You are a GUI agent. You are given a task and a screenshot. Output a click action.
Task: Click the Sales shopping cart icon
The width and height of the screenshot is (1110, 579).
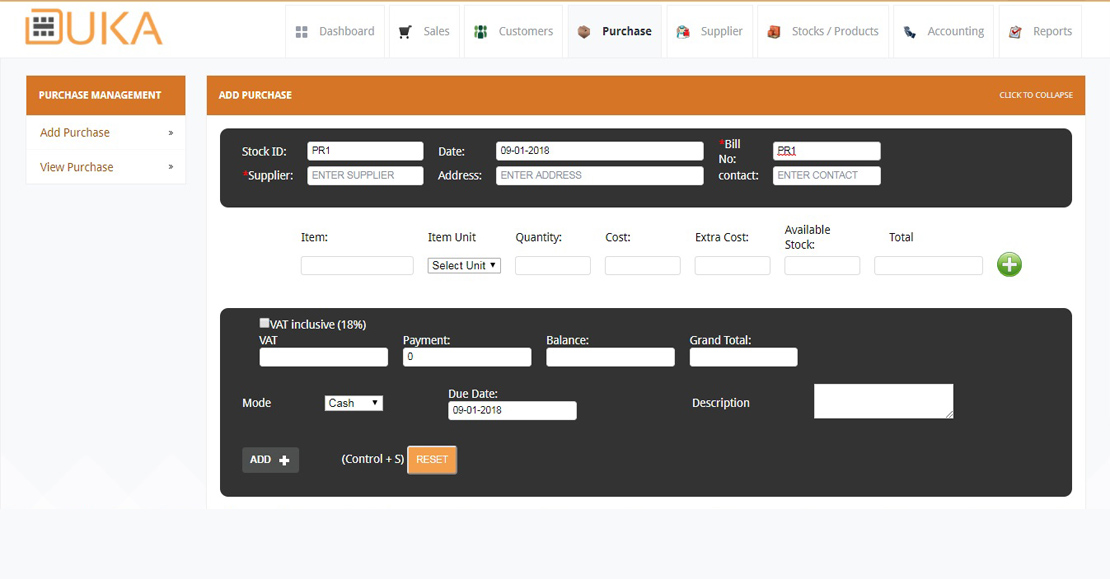pos(405,32)
